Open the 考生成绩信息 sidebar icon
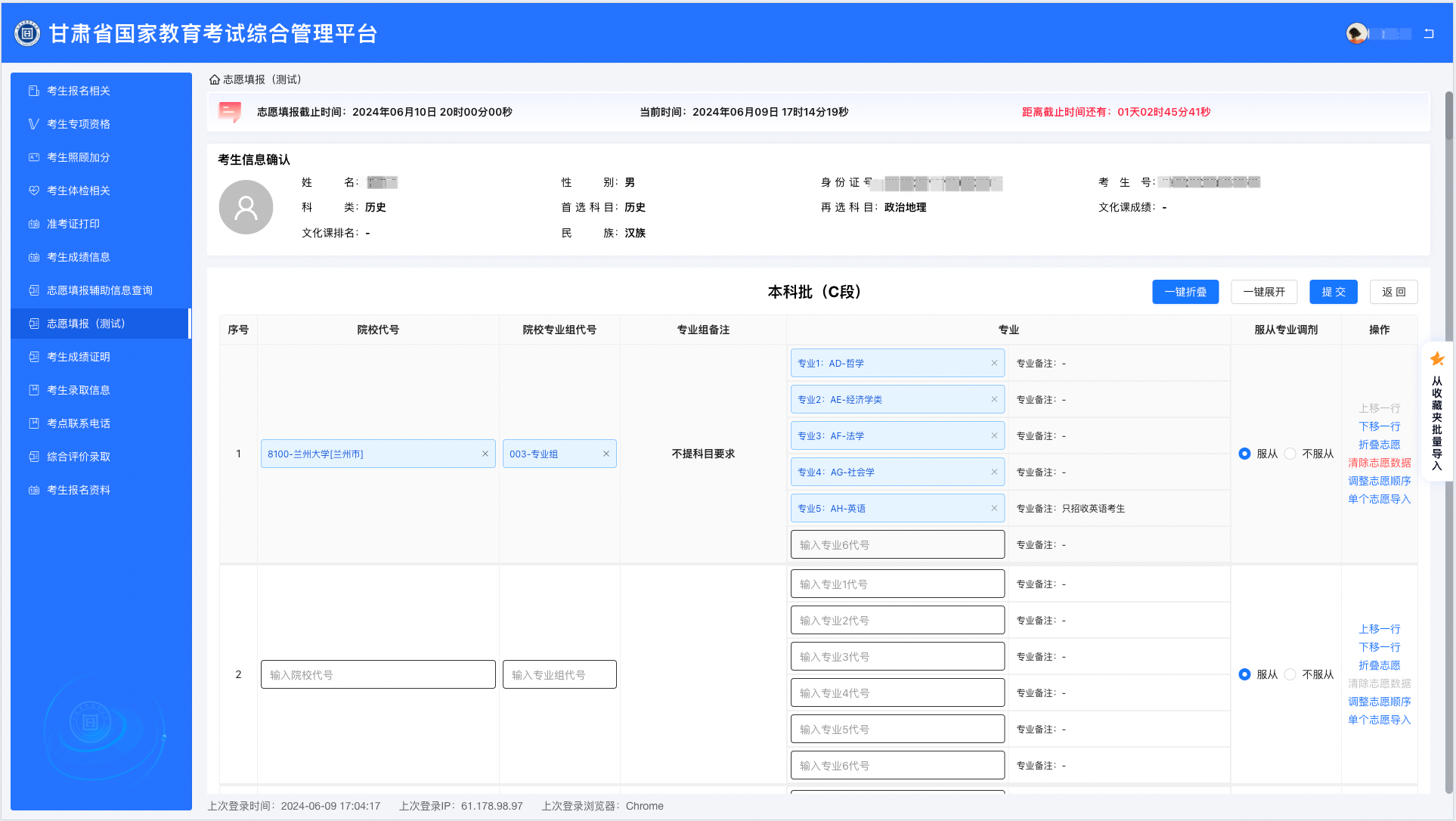Screen dimensions: 1456x821 click(x=33, y=257)
